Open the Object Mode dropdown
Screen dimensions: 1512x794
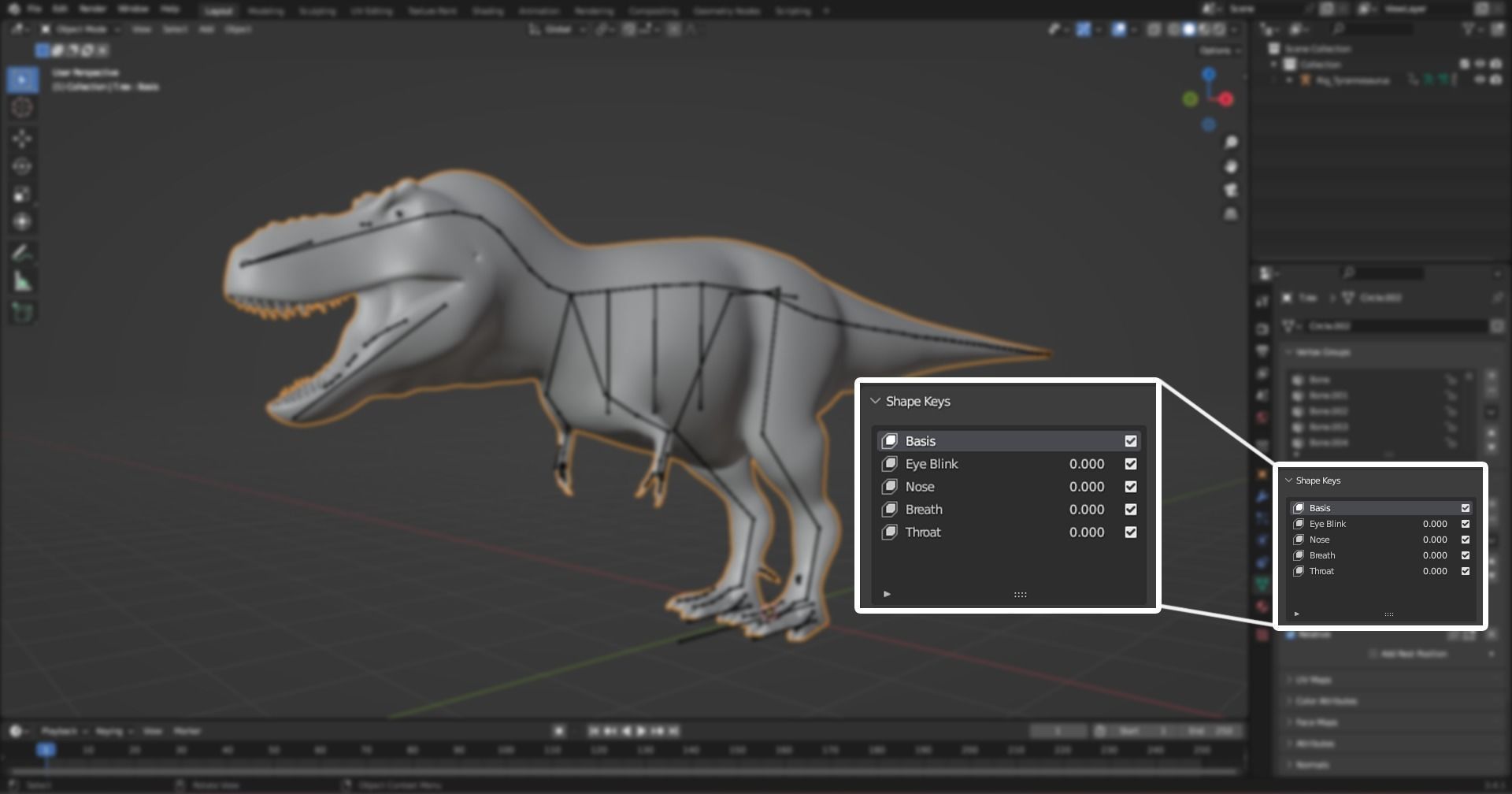pos(80,29)
